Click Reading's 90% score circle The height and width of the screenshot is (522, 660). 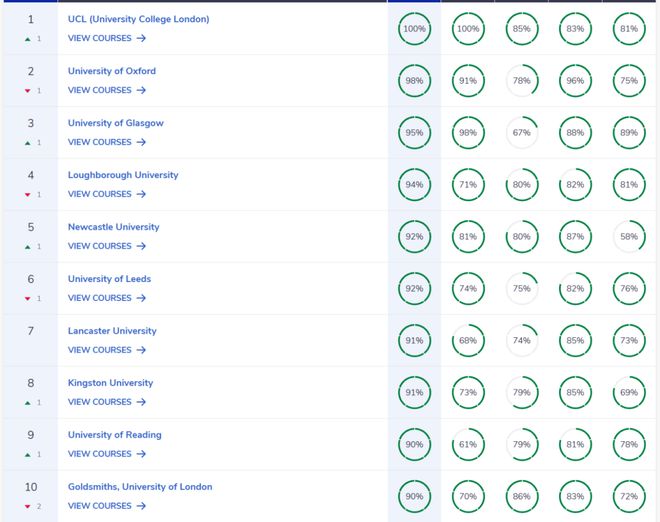[415, 445]
